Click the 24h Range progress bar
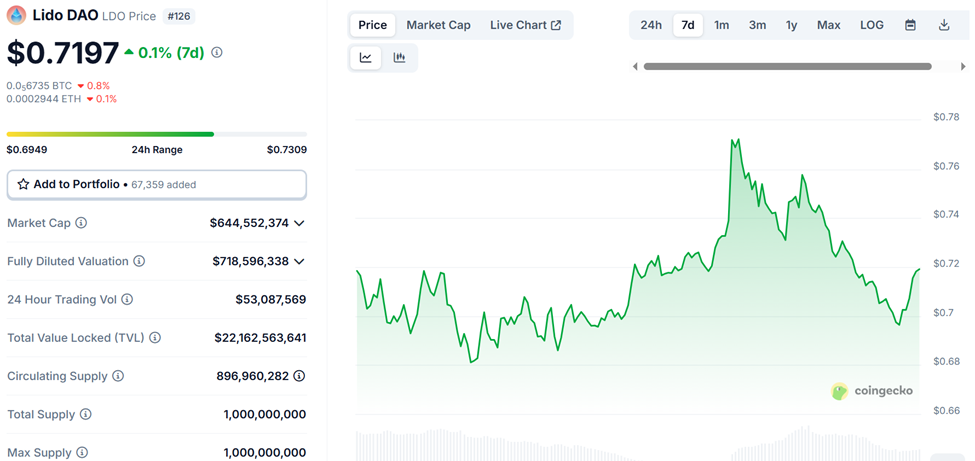The width and height of the screenshot is (975, 461). 157,134
